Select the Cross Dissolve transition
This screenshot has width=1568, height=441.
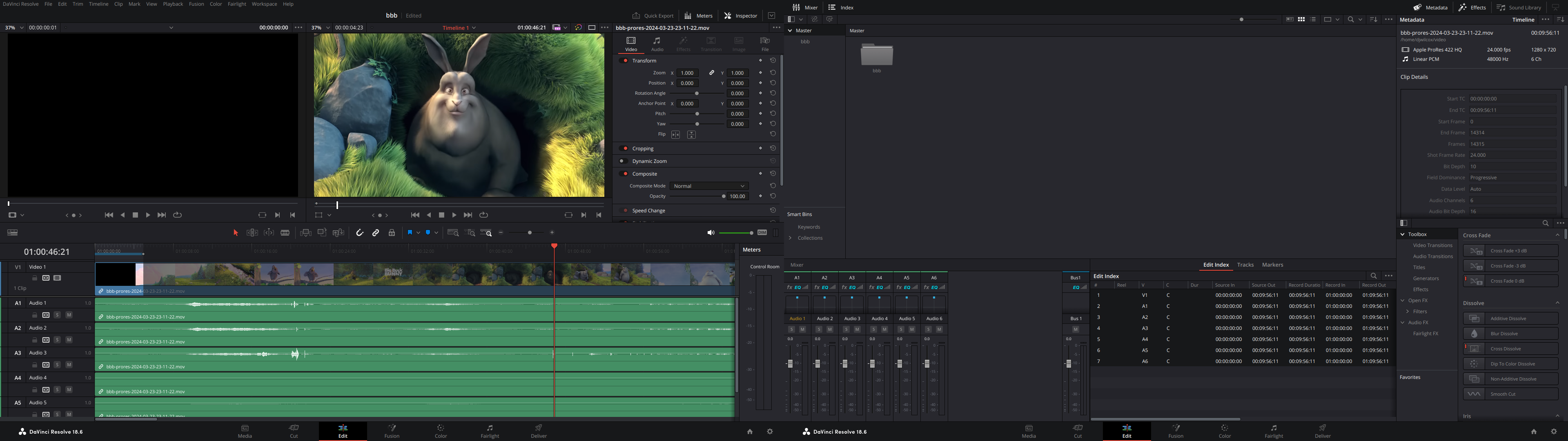1510,349
